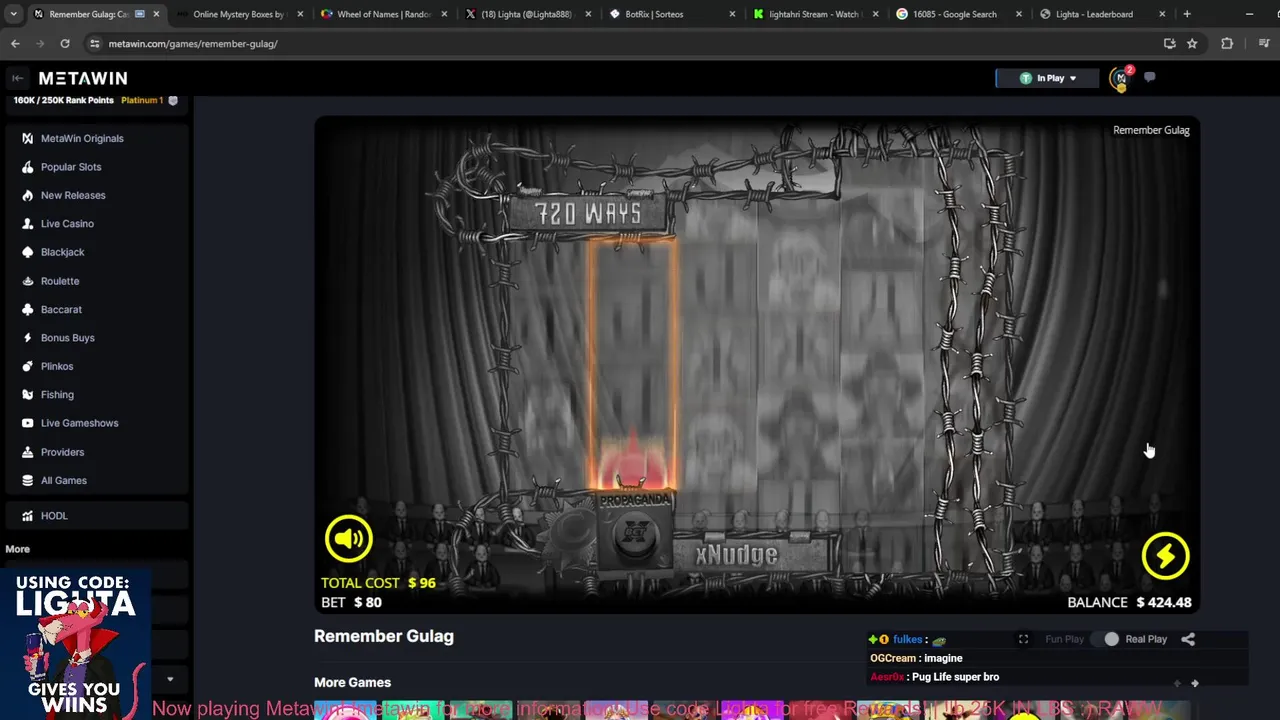1280x720 pixels.
Task: Go to New Releases section
Action: [73, 195]
